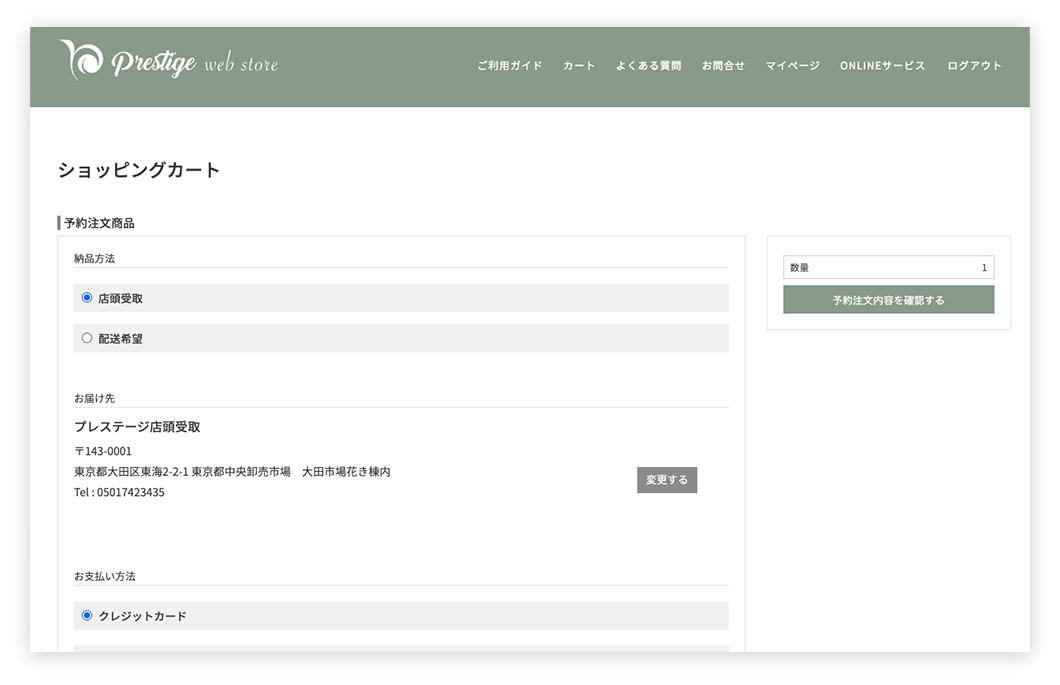Open the ご利用ガイド page
Screen dimensions: 1060x685
pos(509,66)
